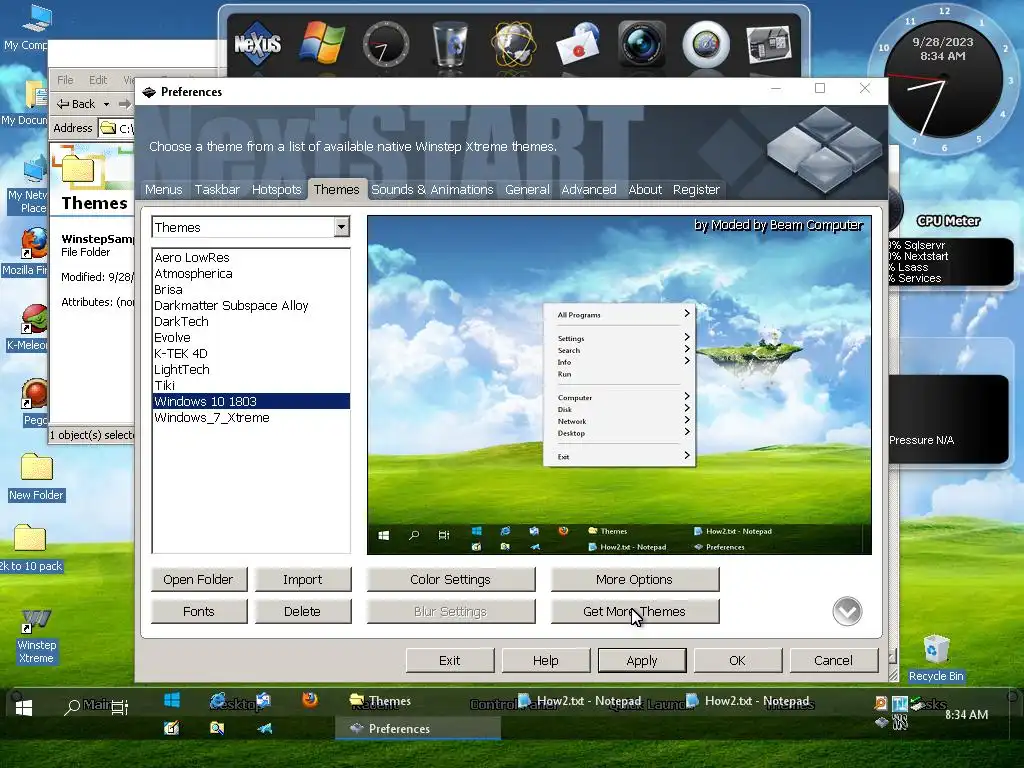The height and width of the screenshot is (768, 1024).
Task: Click the theme preview image
Action: point(619,385)
